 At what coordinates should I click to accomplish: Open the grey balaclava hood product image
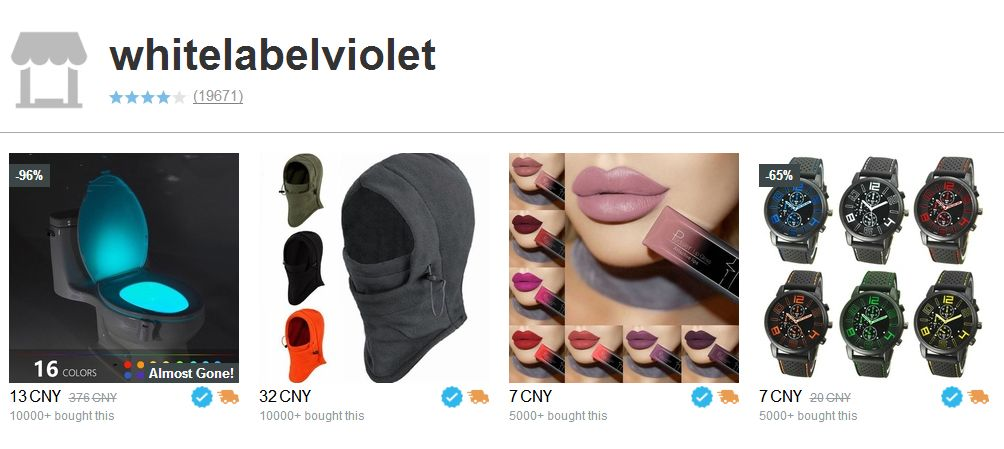coord(374,268)
